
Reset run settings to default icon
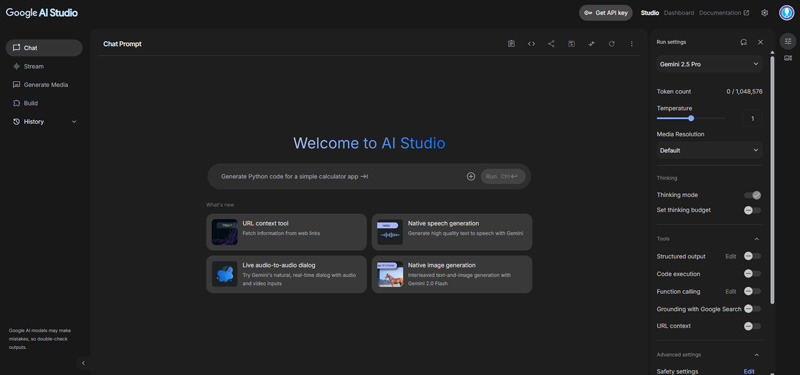pos(744,42)
